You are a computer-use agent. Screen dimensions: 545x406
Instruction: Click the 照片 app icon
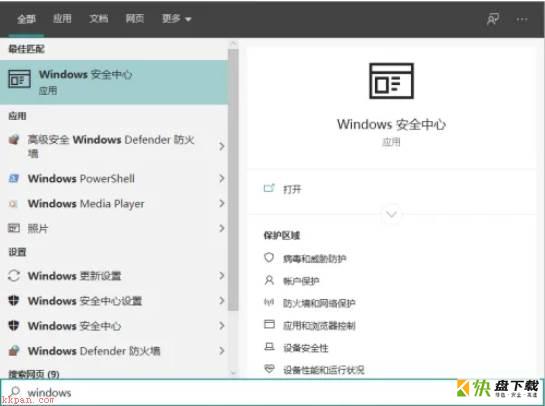[x=14, y=228]
